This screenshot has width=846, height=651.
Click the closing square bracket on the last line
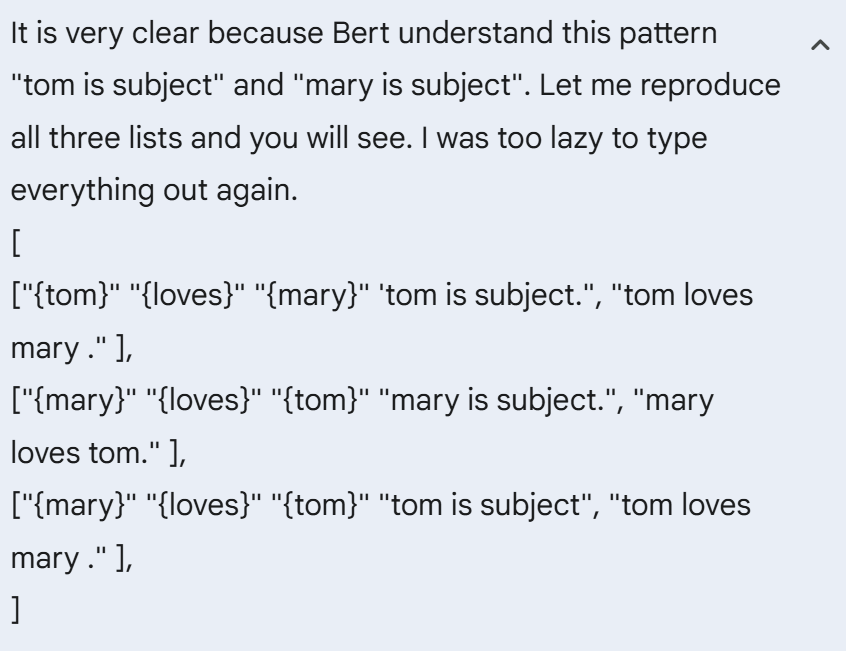16,610
